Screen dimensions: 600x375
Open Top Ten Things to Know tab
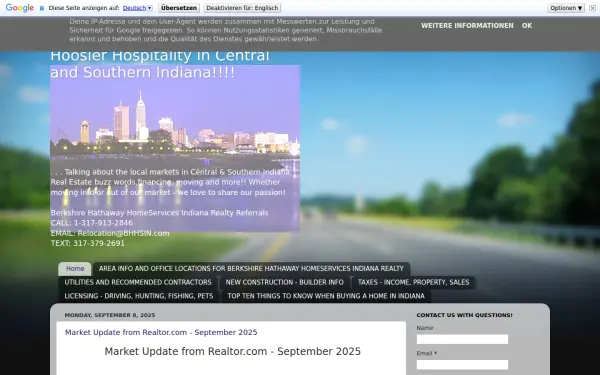click(326, 296)
